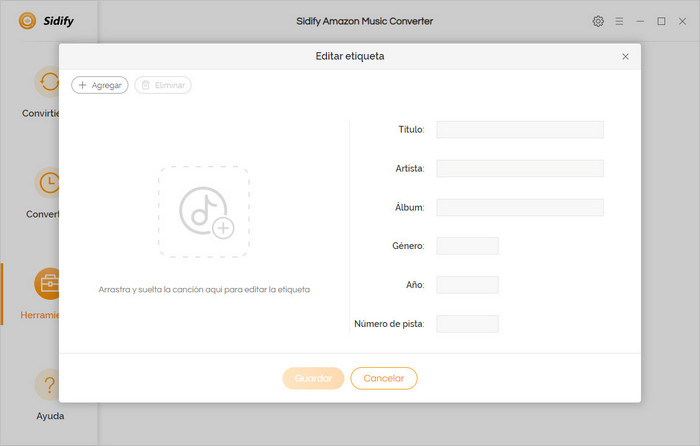Focus the Número de pista field

(467, 324)
